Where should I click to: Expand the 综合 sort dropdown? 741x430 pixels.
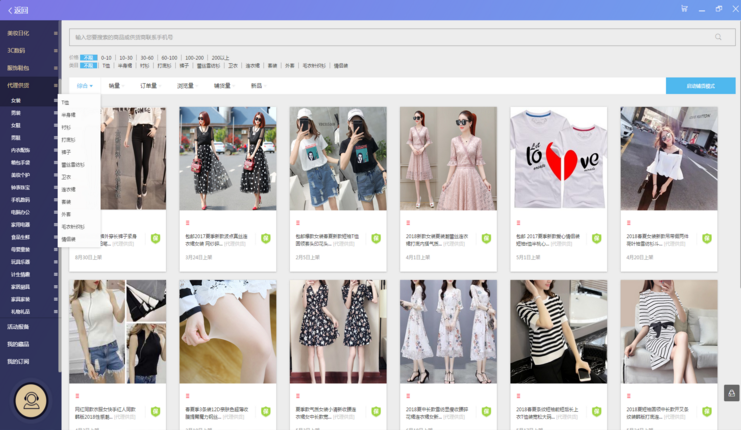84,86
